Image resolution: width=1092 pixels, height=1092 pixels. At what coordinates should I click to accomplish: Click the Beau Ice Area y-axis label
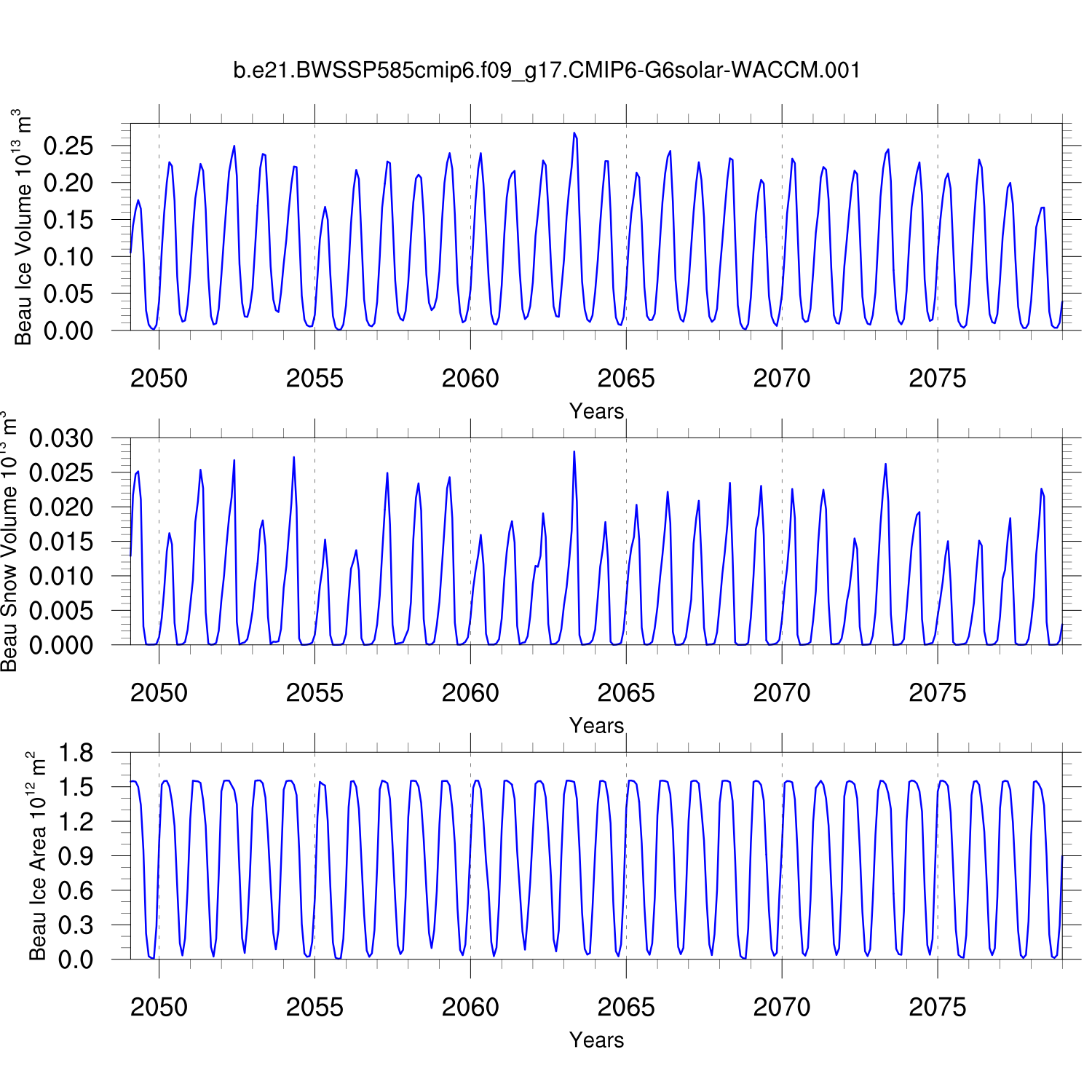(37, 856)
